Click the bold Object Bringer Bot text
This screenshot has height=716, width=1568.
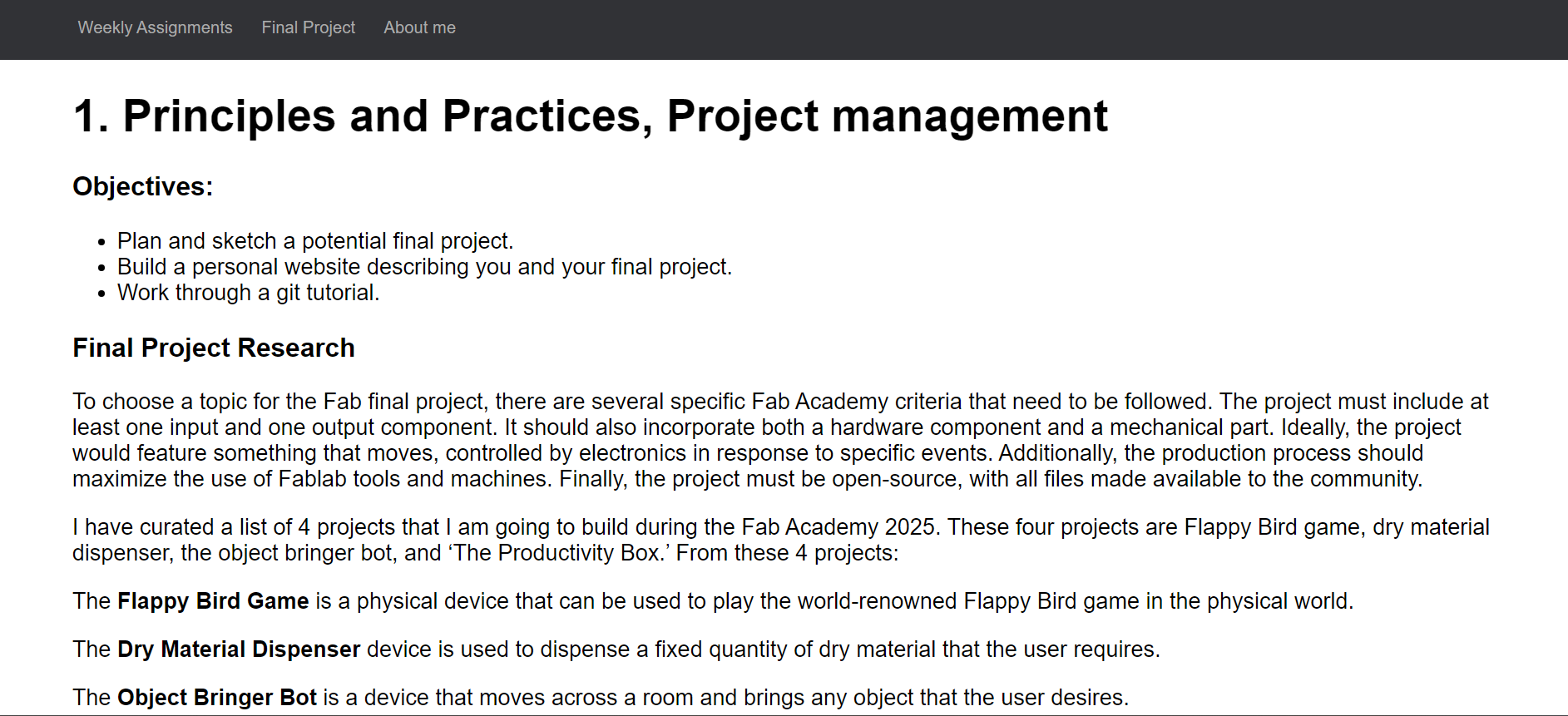pos(217,698)
